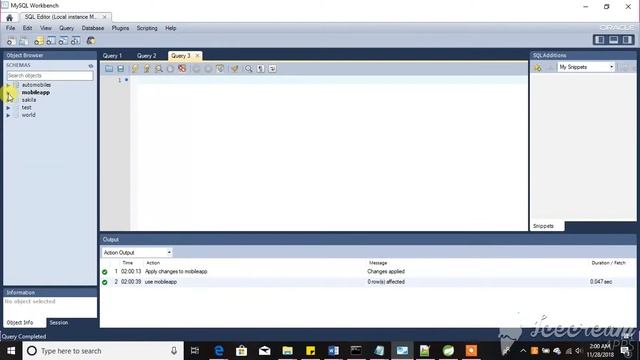Screen dimensions: 640x360
Task: Click the create new view toolbar icon
Action: click(63, 41)
